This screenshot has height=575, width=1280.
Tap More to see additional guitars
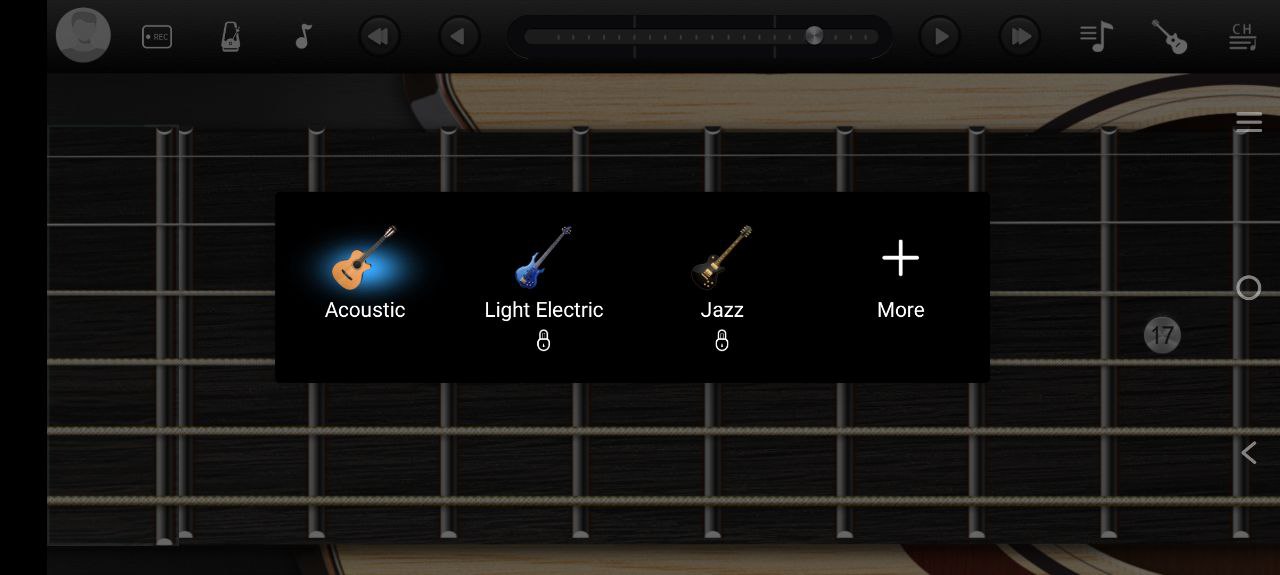pyautogui.click(x=901, y=279)
